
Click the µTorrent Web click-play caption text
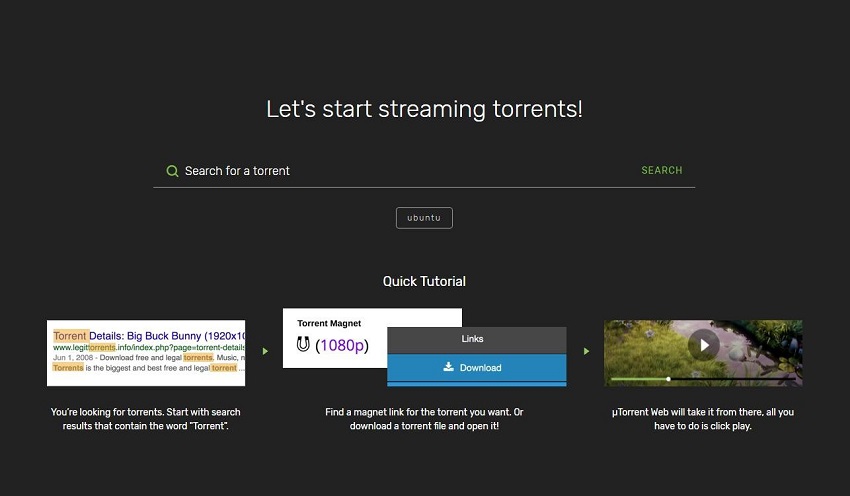702,419
